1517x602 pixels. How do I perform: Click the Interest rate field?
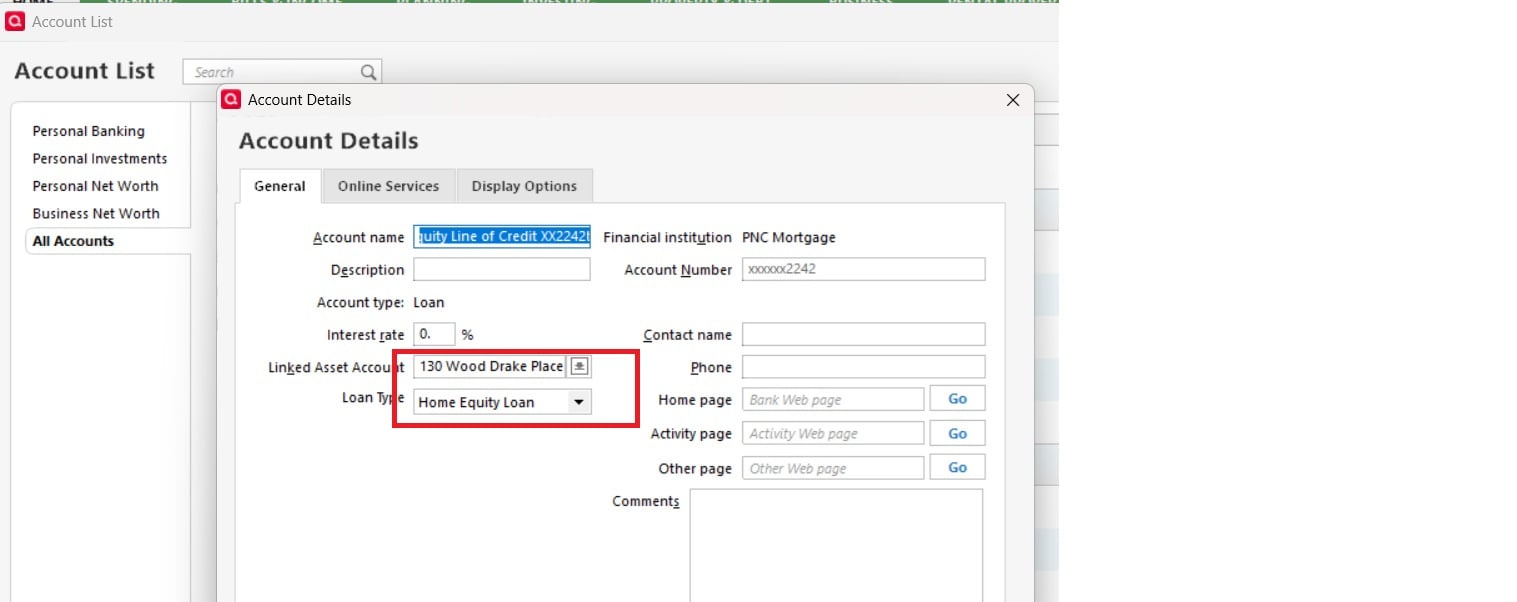[434, 334]
